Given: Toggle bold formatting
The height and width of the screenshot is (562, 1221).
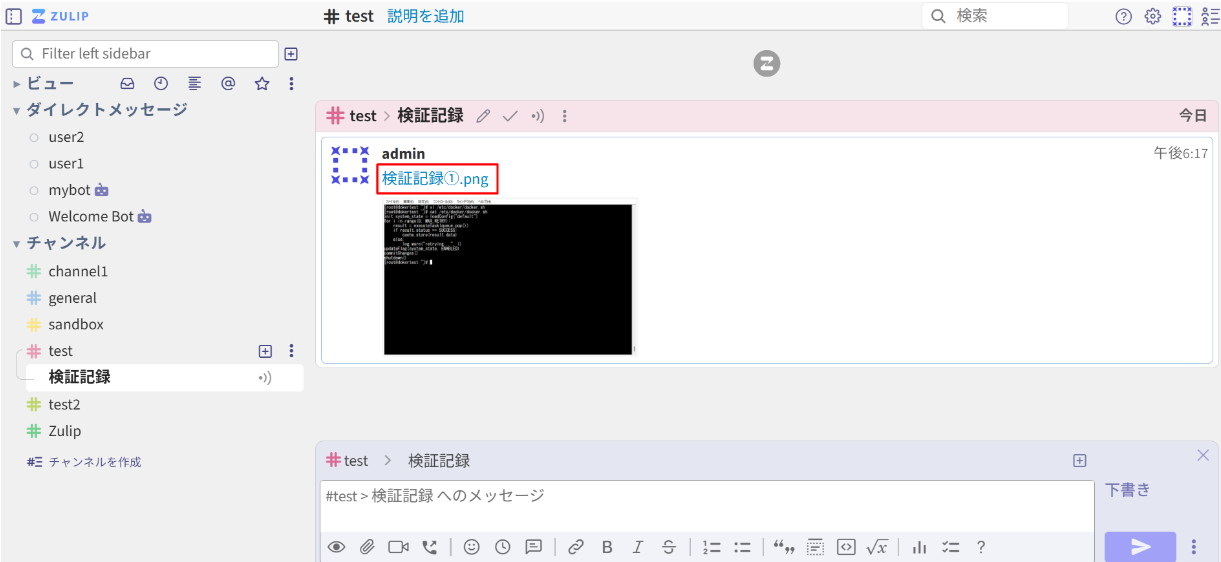Looking at the screenshot, I should pos(607,547).
